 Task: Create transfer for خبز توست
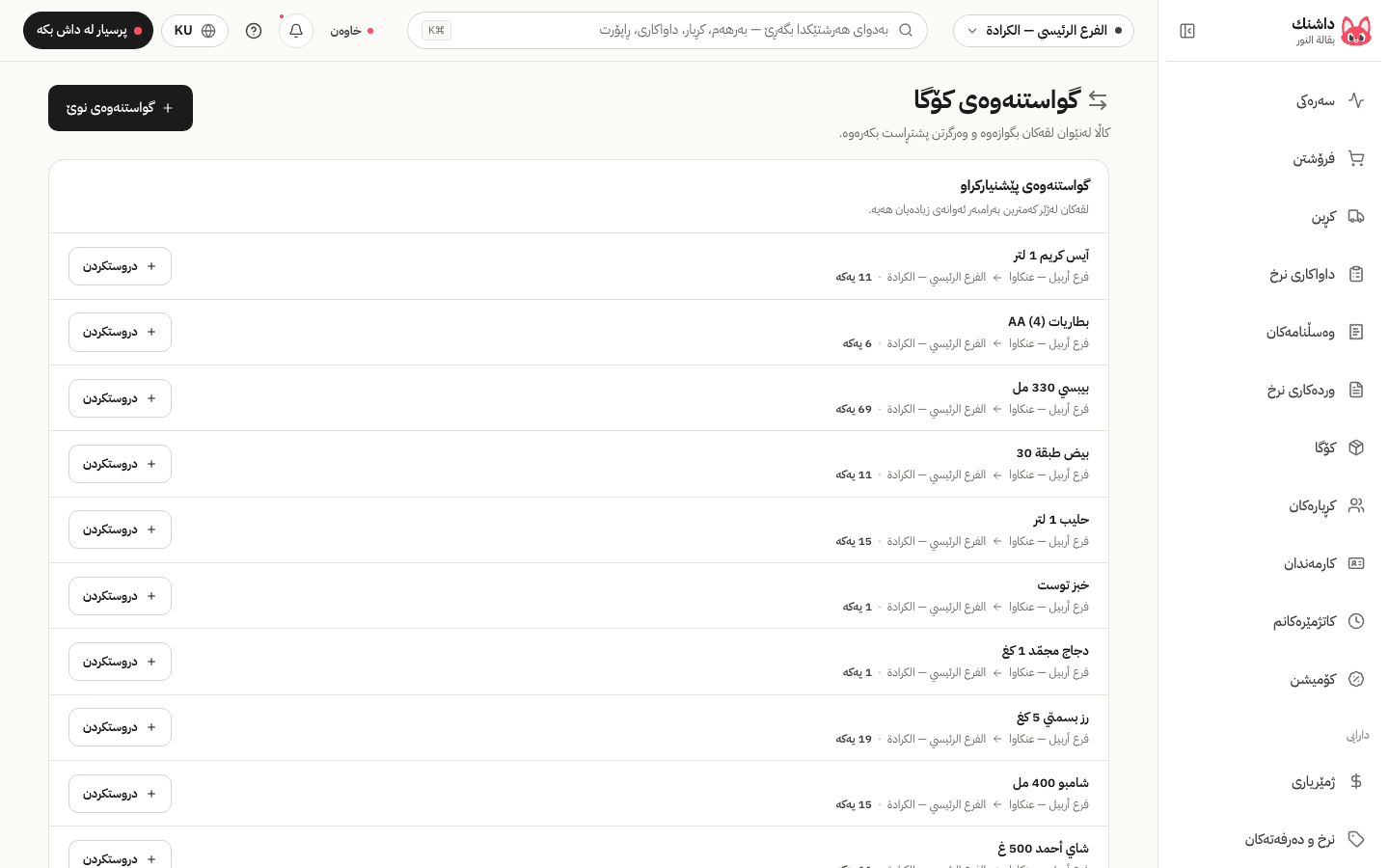tap(120, 596)
